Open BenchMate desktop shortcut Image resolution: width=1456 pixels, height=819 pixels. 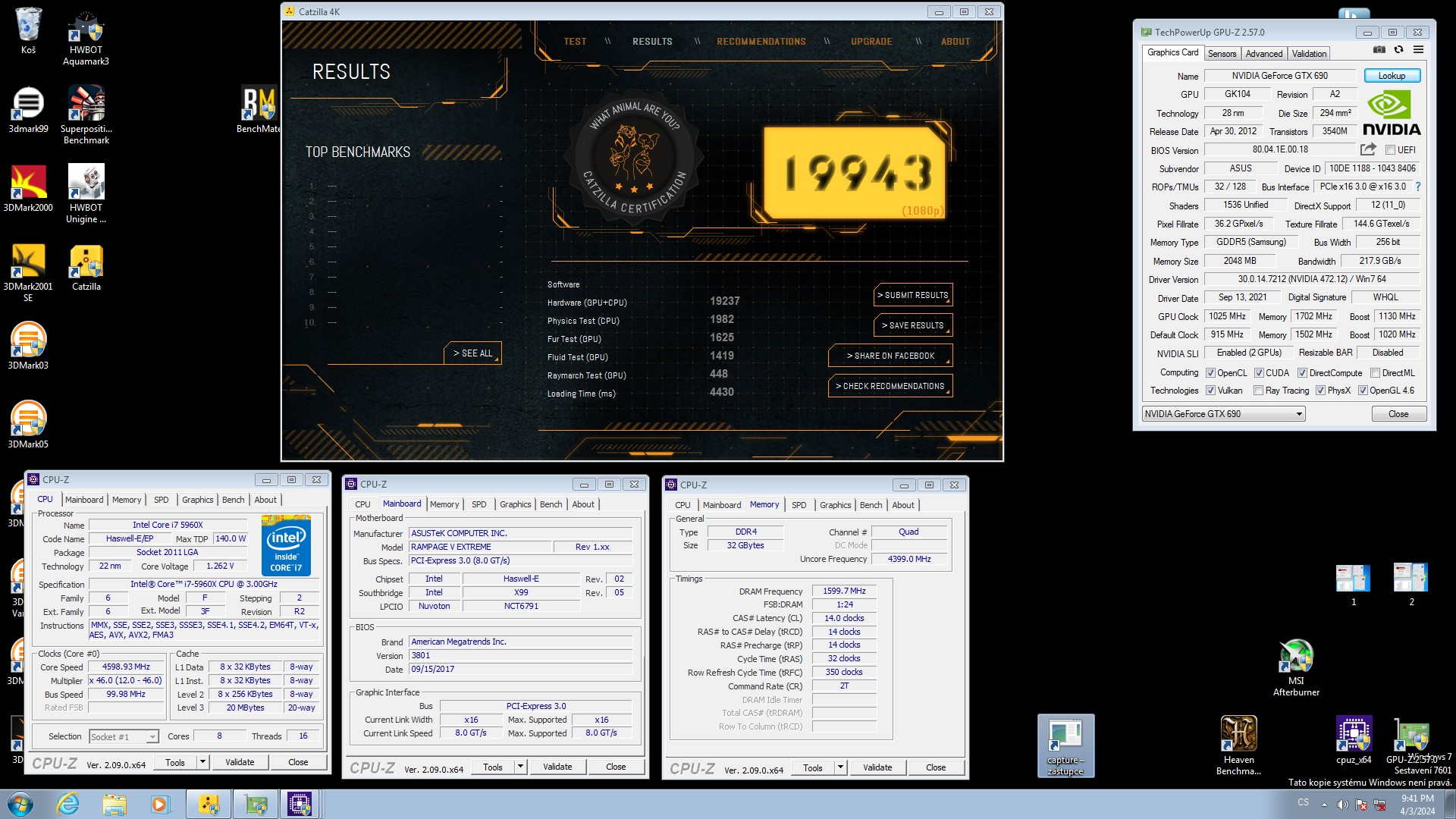[259, 110]
